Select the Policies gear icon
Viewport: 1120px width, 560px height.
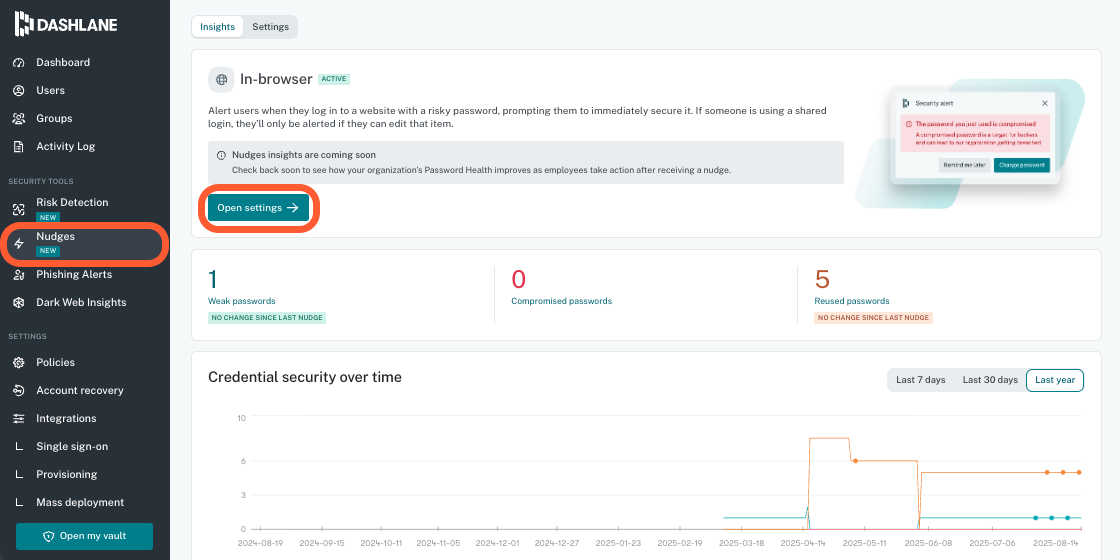[19, 363]
